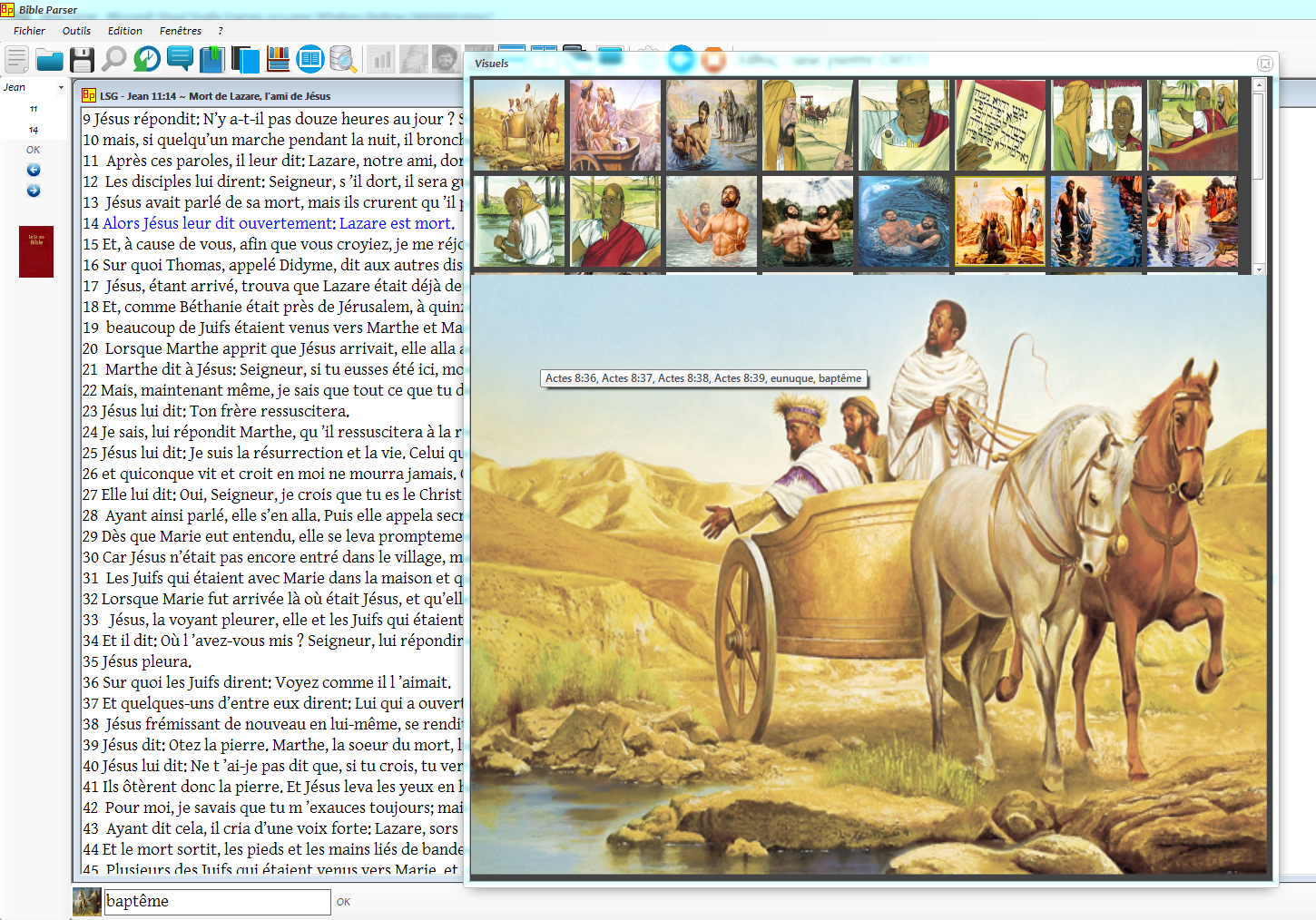Open search with the magnifying glass icon
This screenshot has height=920, width=1316.
click(113, 60)
